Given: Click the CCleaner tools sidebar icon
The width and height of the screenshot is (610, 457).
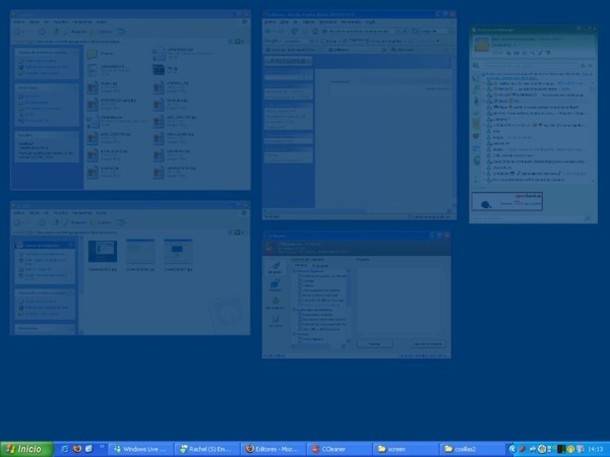Looking at the screenshot, I should pos(275,303).
